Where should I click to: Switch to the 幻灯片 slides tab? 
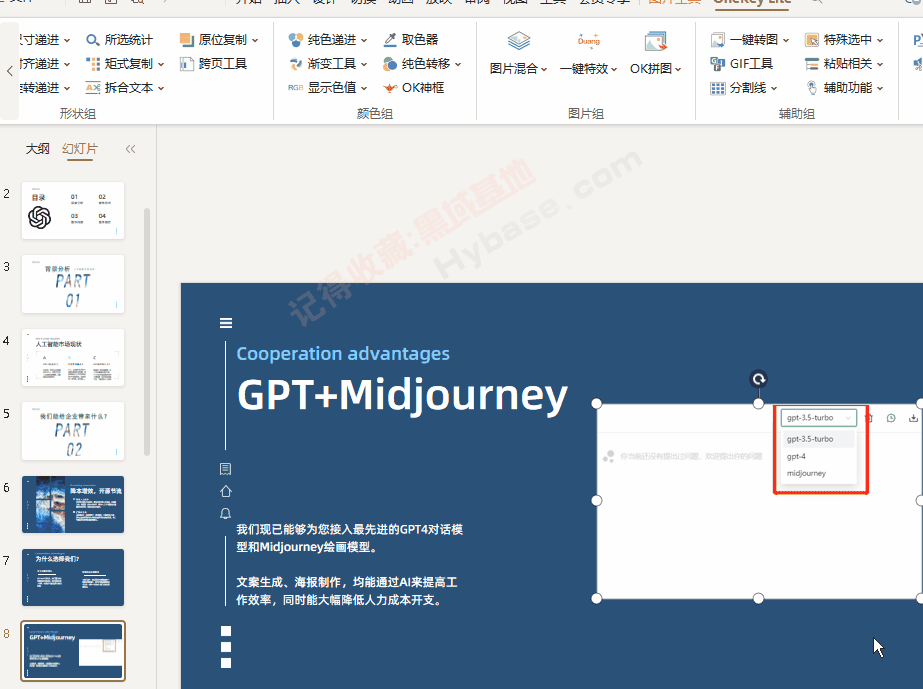(x=80, y=149)
